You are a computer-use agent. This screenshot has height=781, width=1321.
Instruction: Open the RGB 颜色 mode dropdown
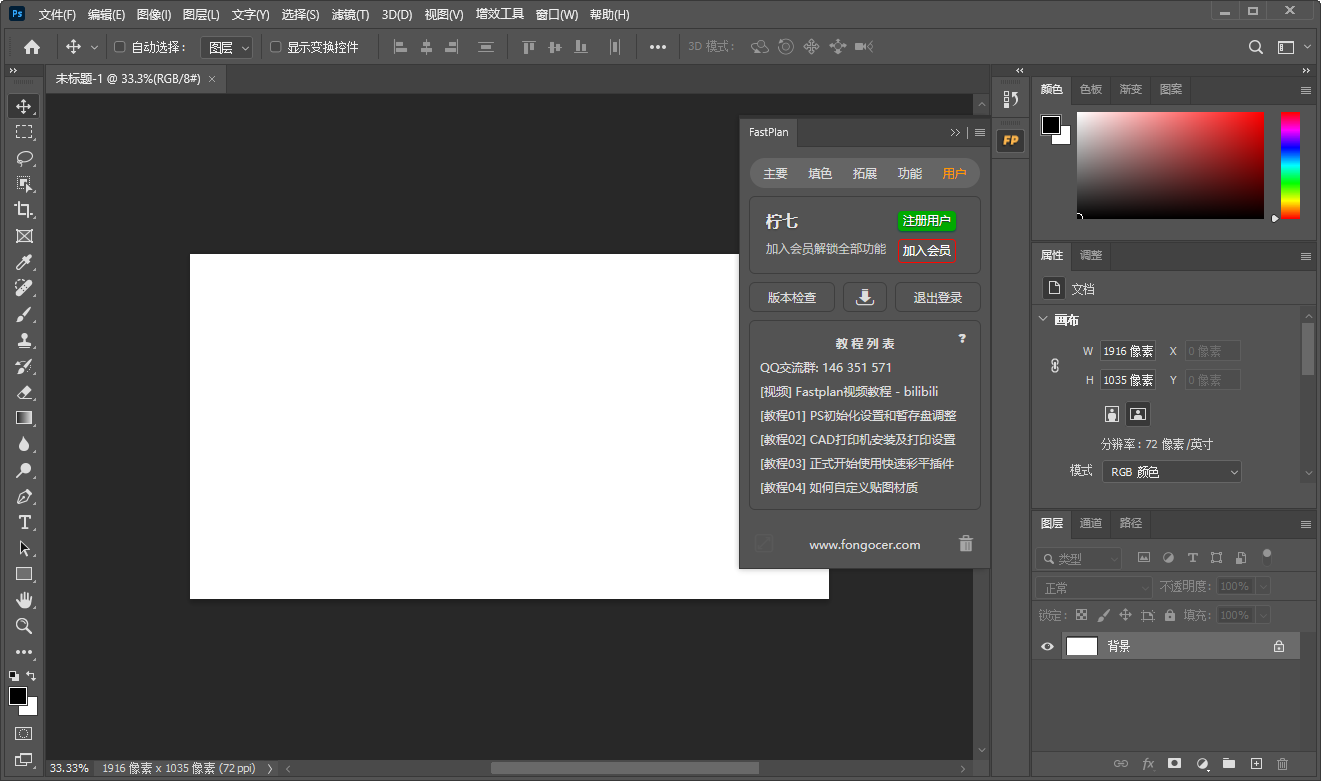pos(1171,471)
